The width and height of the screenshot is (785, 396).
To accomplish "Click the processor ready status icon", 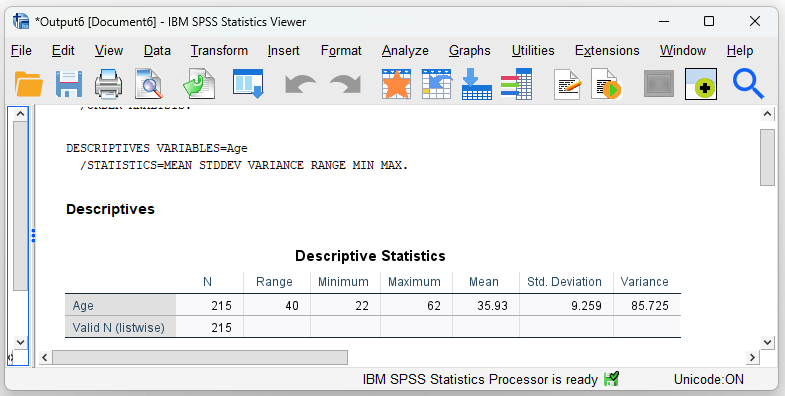I will [x=611, y=379].
